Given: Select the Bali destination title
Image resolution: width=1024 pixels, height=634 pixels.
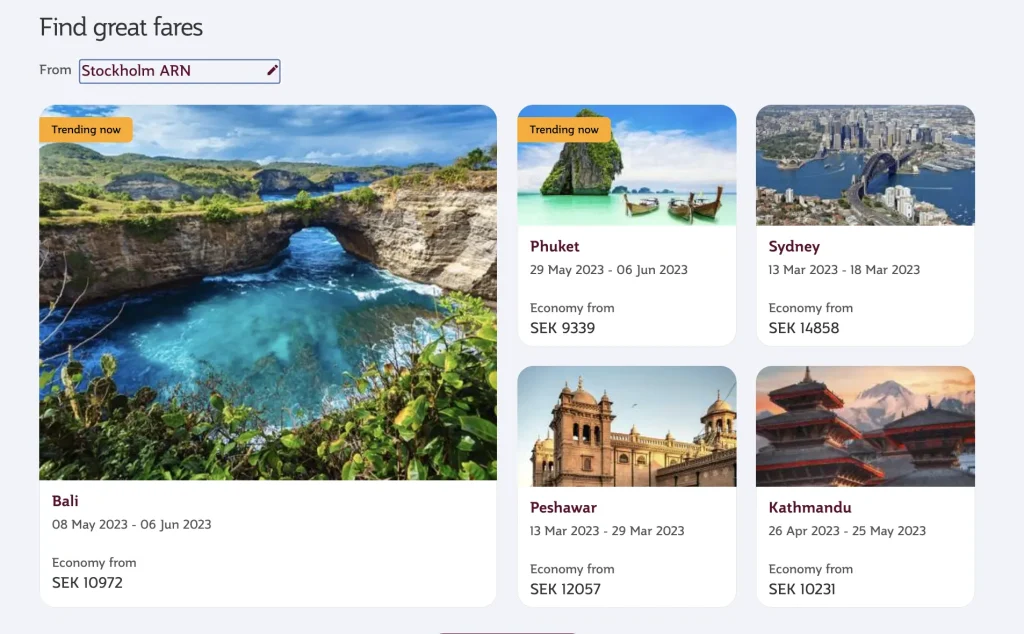Looking at the screenshot, I should pyautogui.click(x=65, y=501).
